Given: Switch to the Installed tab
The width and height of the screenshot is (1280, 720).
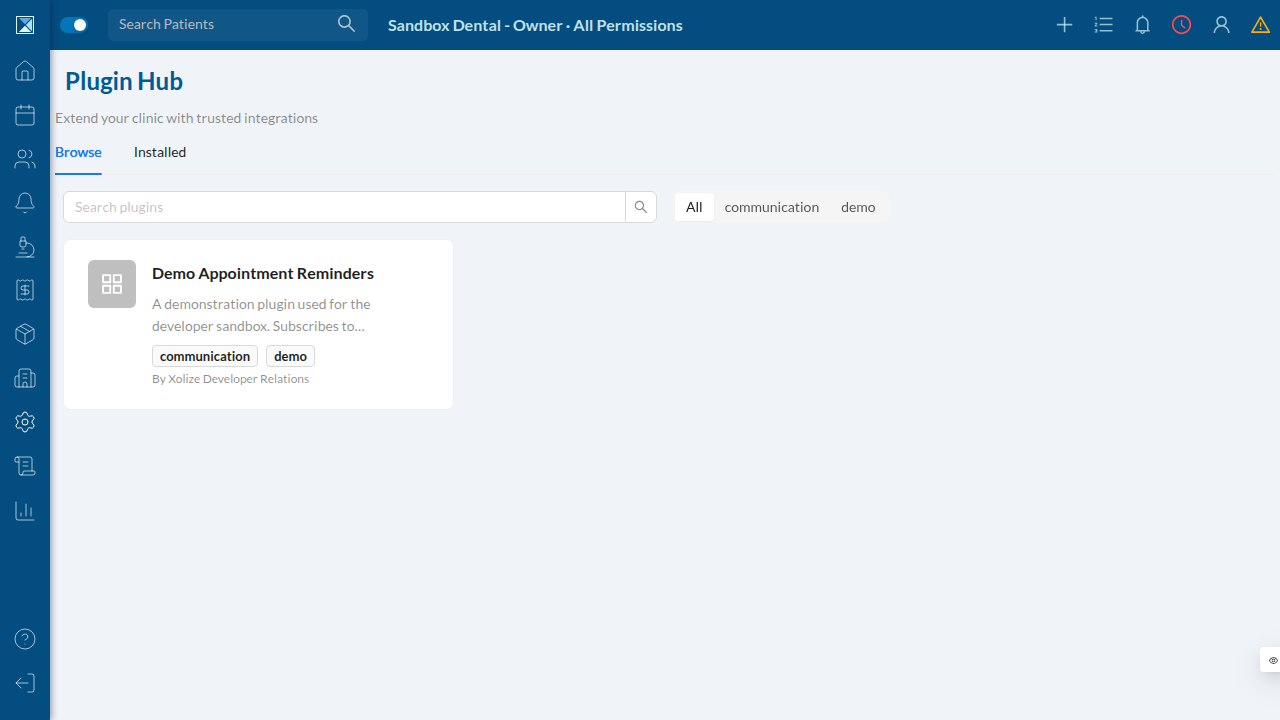Looking at the screenshot, I should [x=160, y=152].
